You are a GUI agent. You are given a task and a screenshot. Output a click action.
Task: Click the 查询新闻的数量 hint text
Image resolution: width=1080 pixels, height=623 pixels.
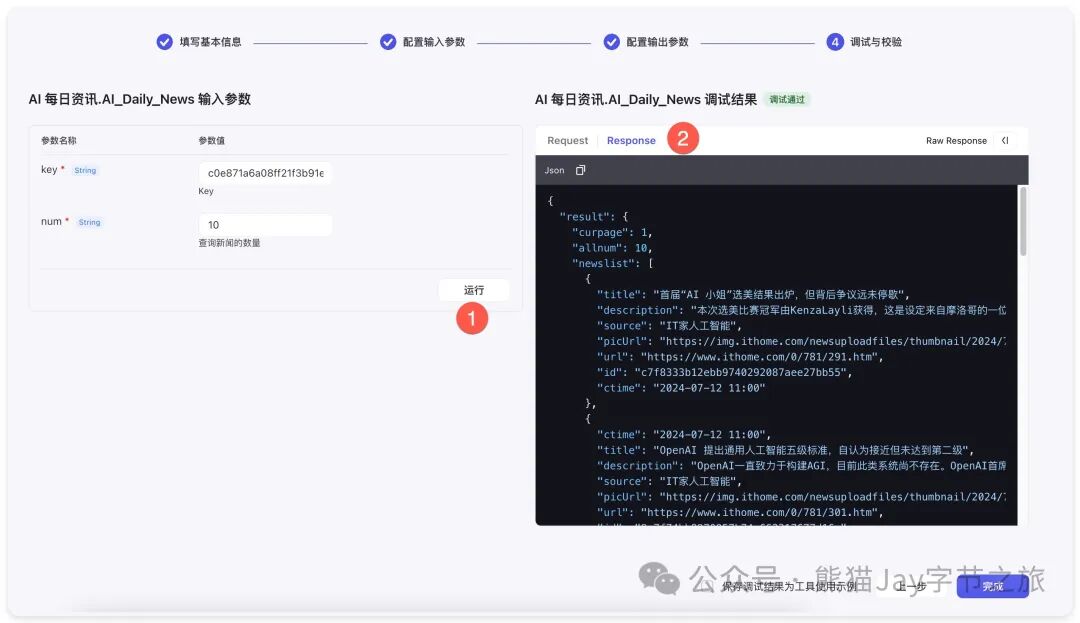pos(229,243)
